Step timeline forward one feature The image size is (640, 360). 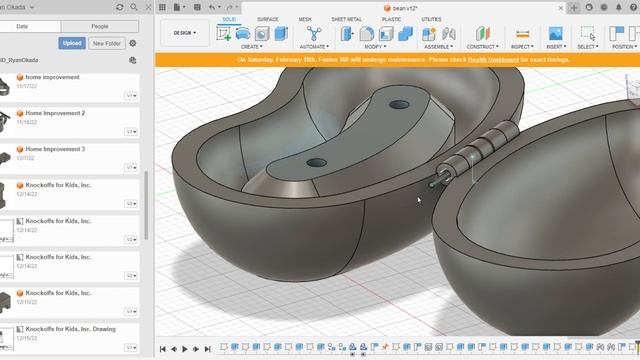point(196,349)
